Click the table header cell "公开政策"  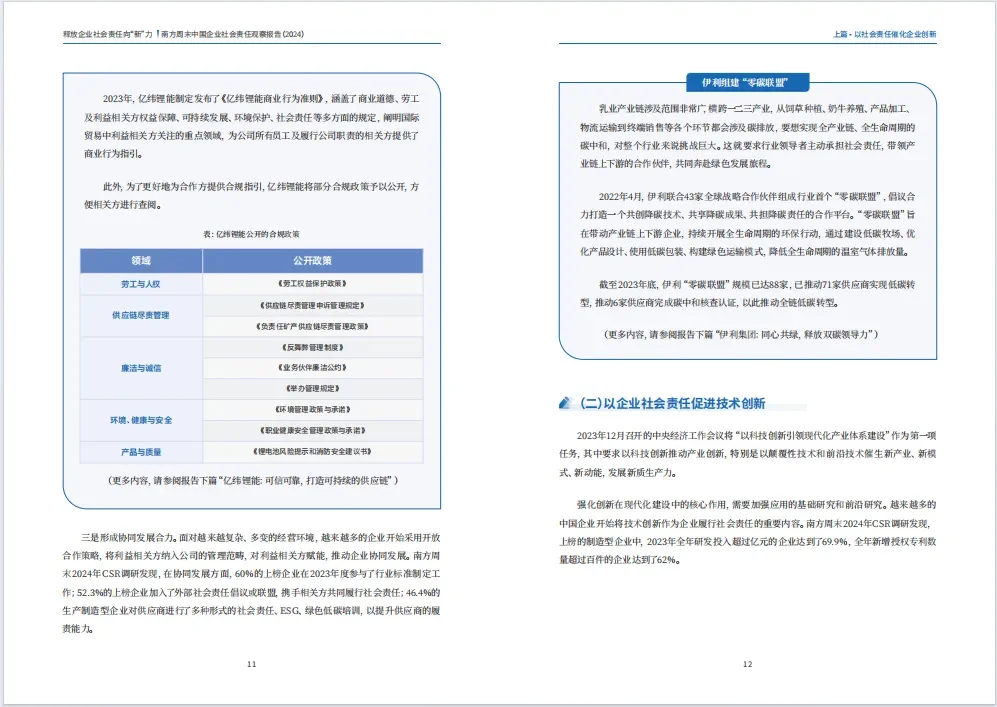coord(313,261)
